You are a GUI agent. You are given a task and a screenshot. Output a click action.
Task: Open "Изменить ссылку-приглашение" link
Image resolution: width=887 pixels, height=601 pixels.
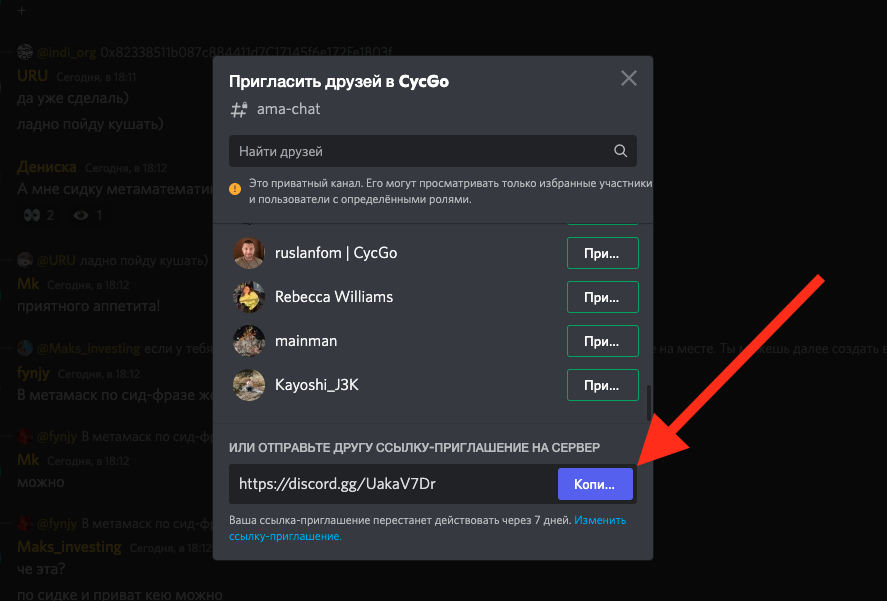600,520
